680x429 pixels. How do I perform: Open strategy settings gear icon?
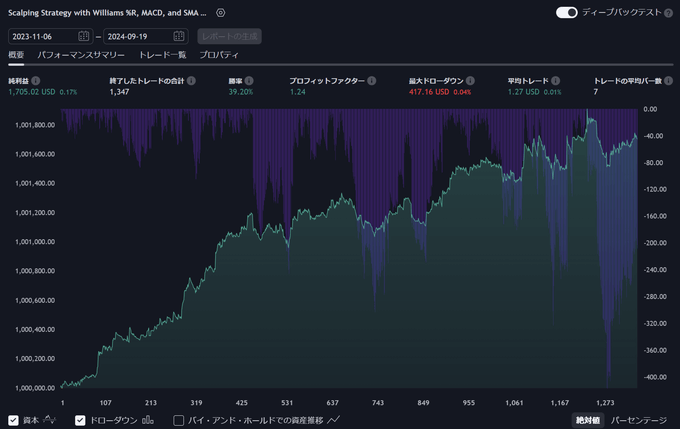tap(220, 13)
